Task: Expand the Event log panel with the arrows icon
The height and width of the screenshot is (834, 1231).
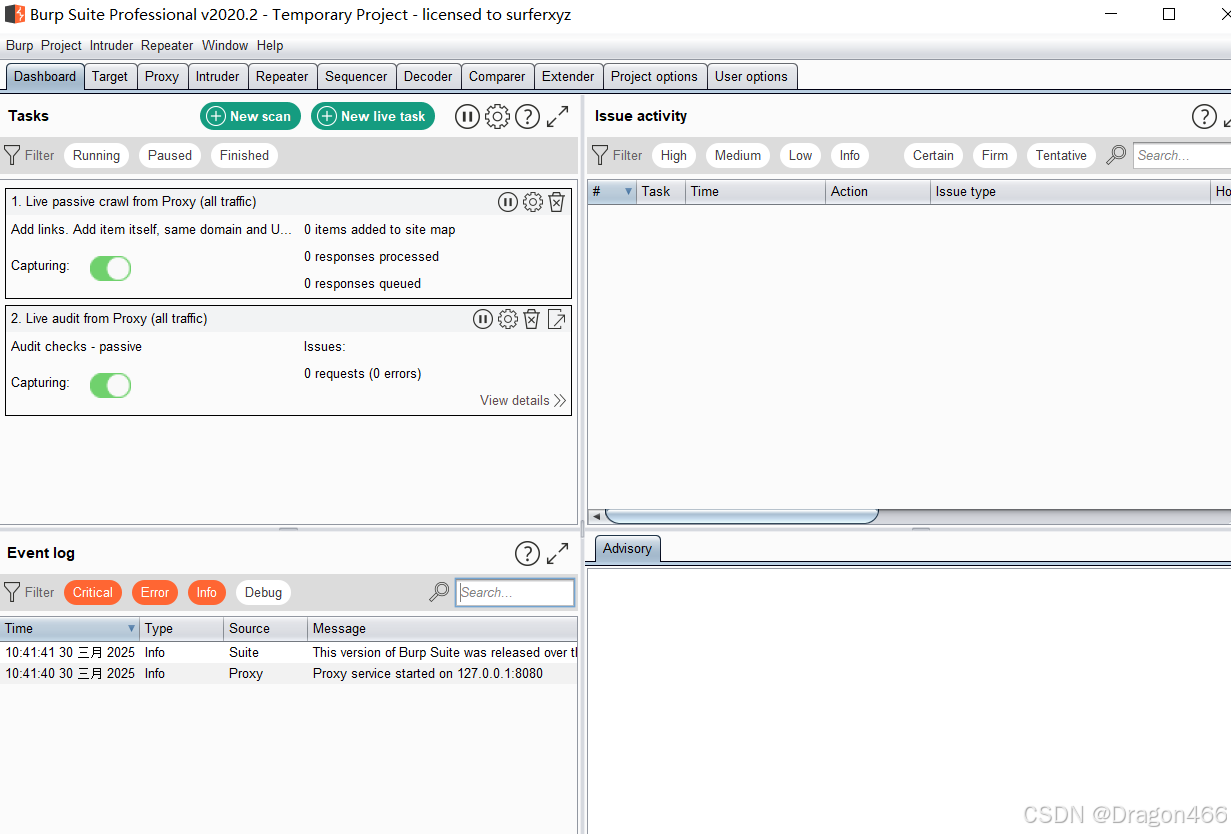Action: click(x=557, y=553)
